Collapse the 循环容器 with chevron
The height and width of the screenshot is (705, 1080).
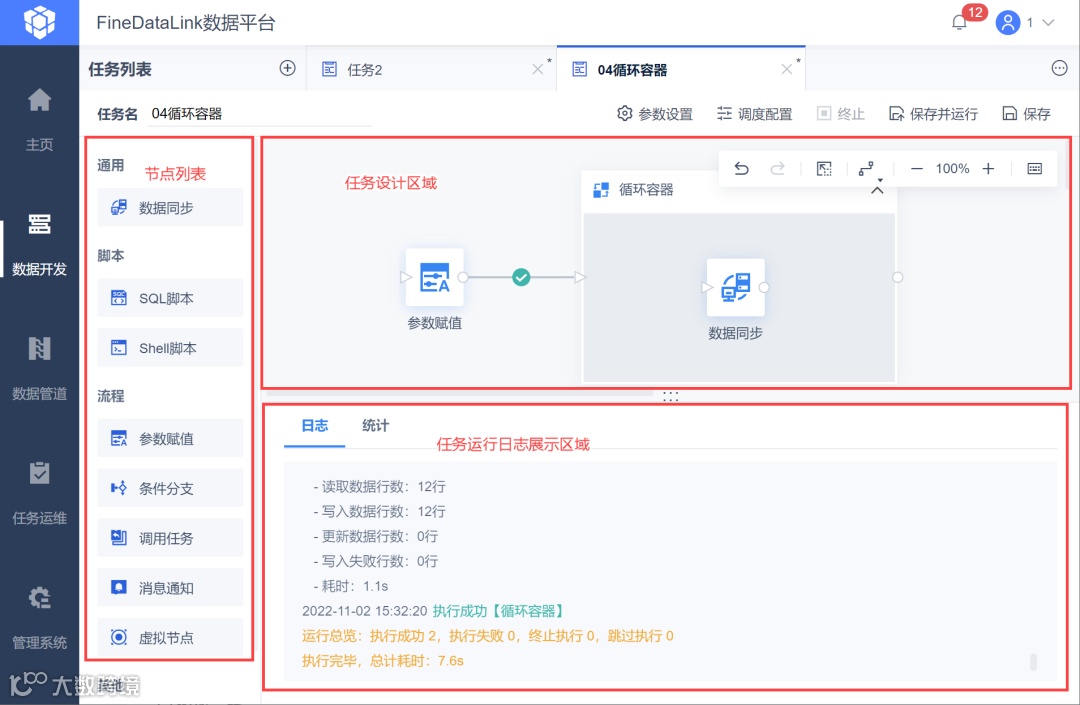[877, 190]
